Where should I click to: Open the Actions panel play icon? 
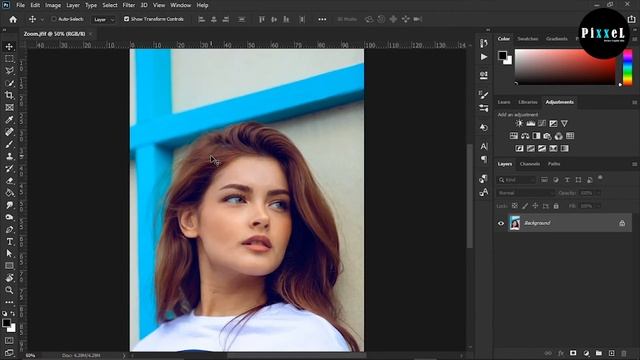pos(484,57)
